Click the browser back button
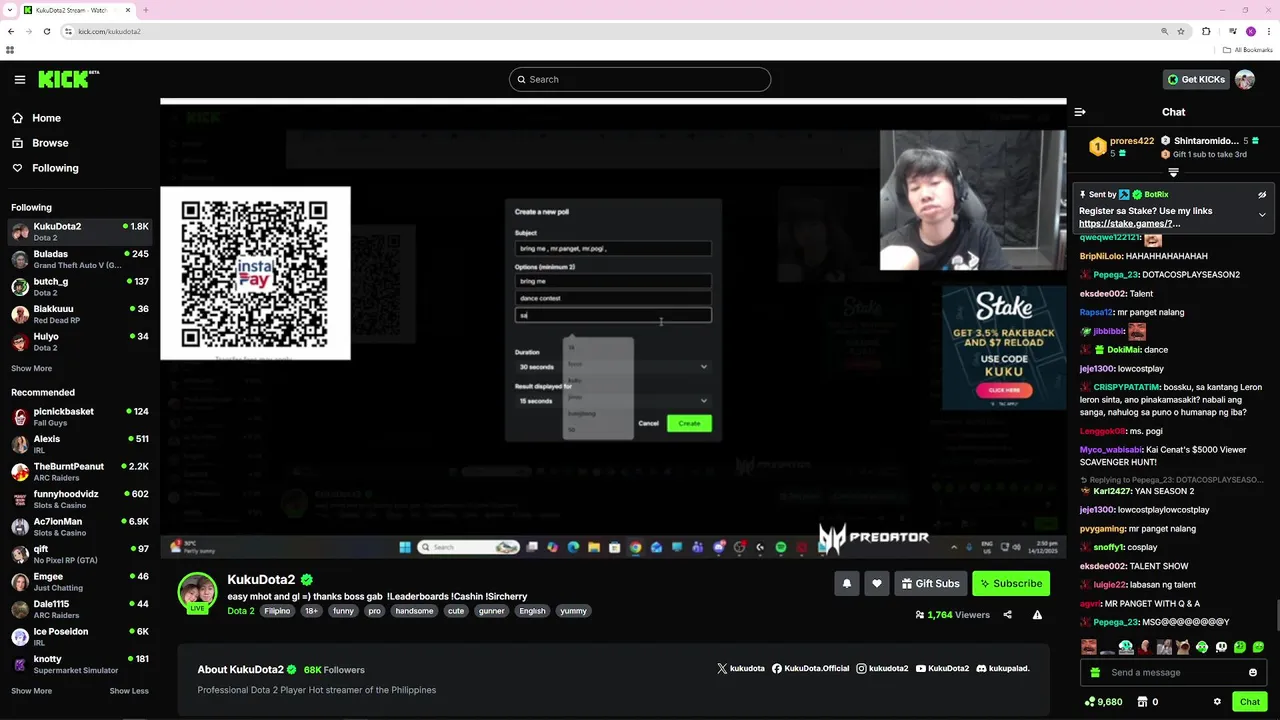1280x720 pixels. pyautogui.click(x=11, y=31)
